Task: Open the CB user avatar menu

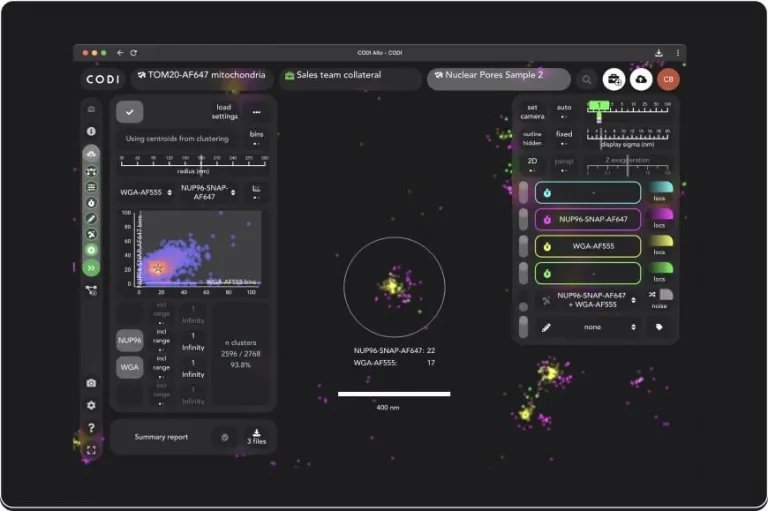Action: pos(668,79)
